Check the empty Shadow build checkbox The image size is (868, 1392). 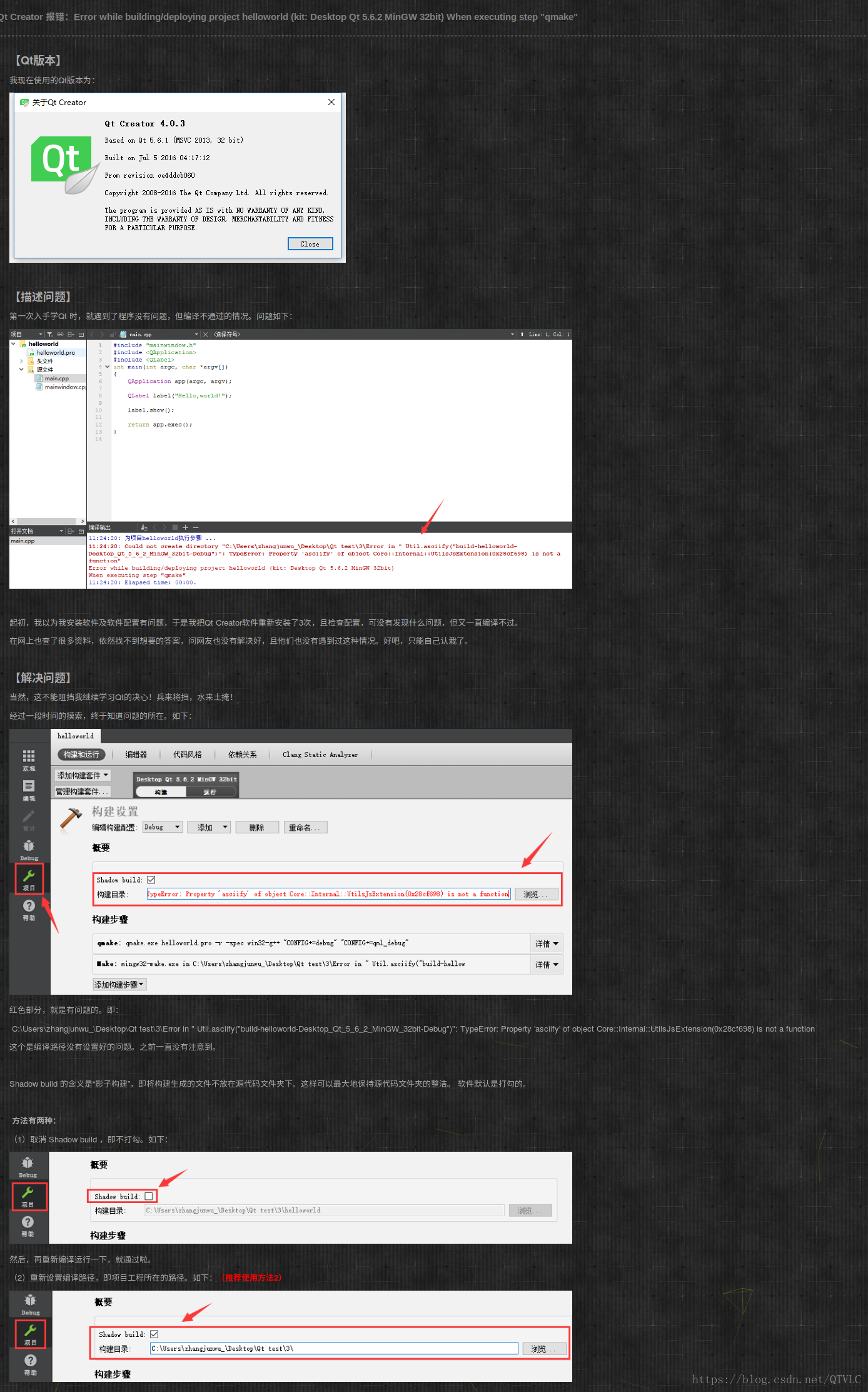pos(149,1196)
